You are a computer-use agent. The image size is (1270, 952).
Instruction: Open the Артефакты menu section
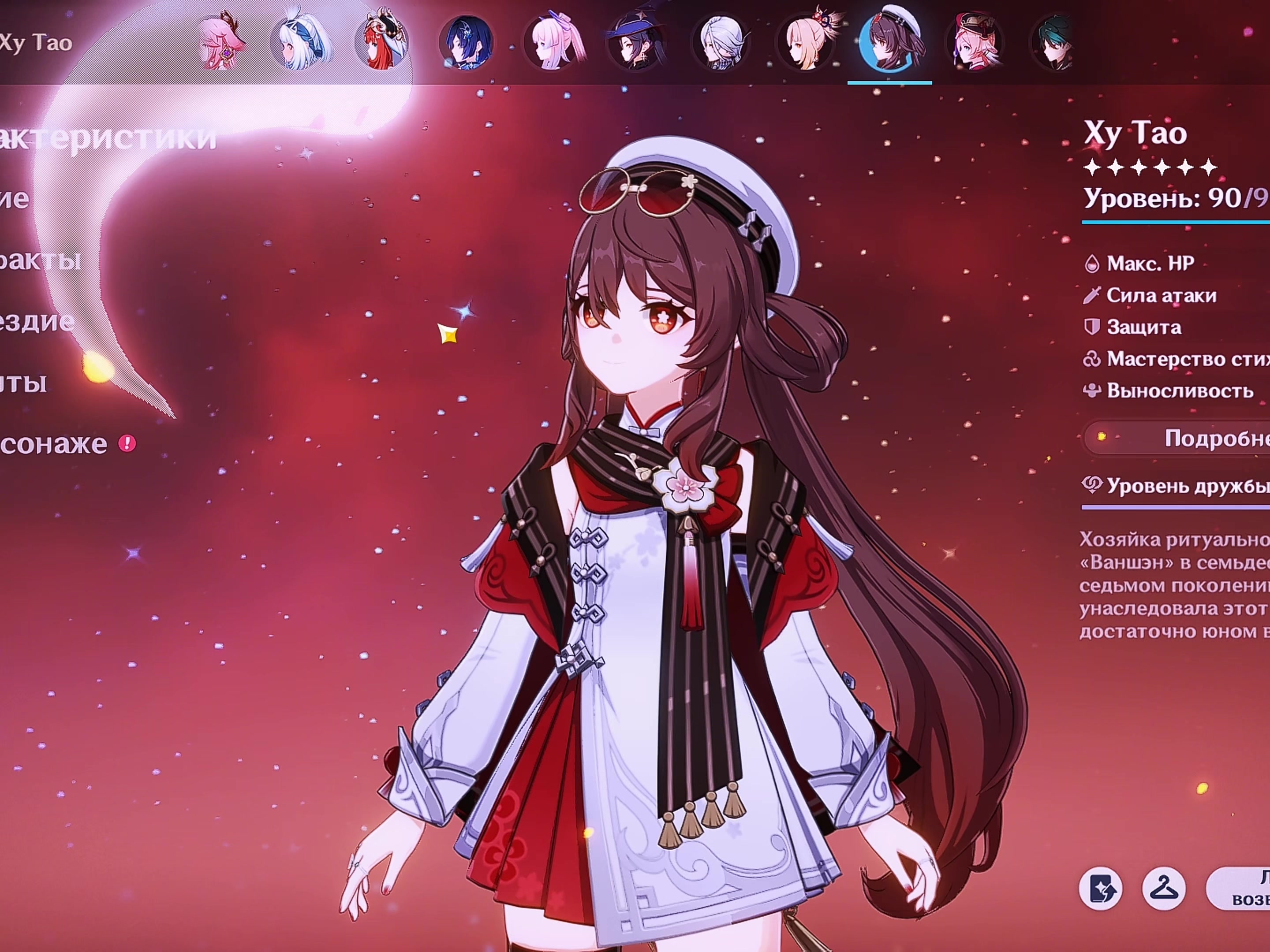click(40, 260)
